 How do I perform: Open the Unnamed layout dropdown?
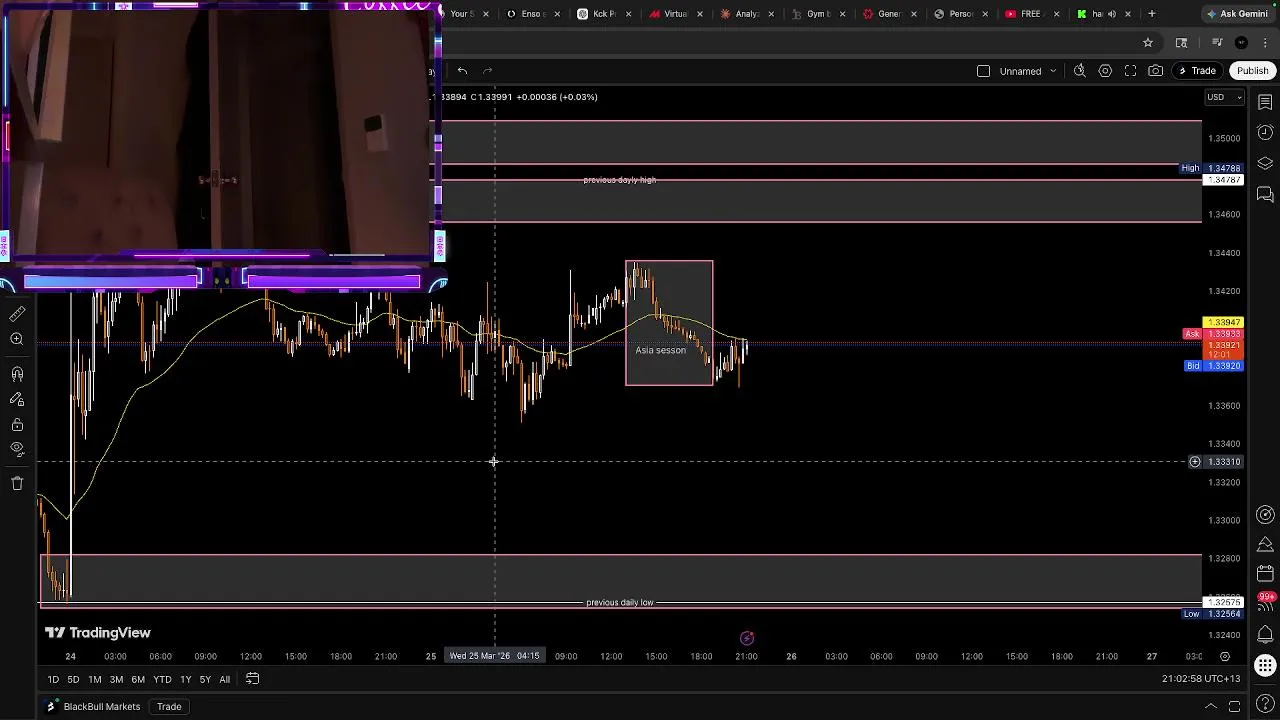pyautogui.click(x=1028, y=71)
